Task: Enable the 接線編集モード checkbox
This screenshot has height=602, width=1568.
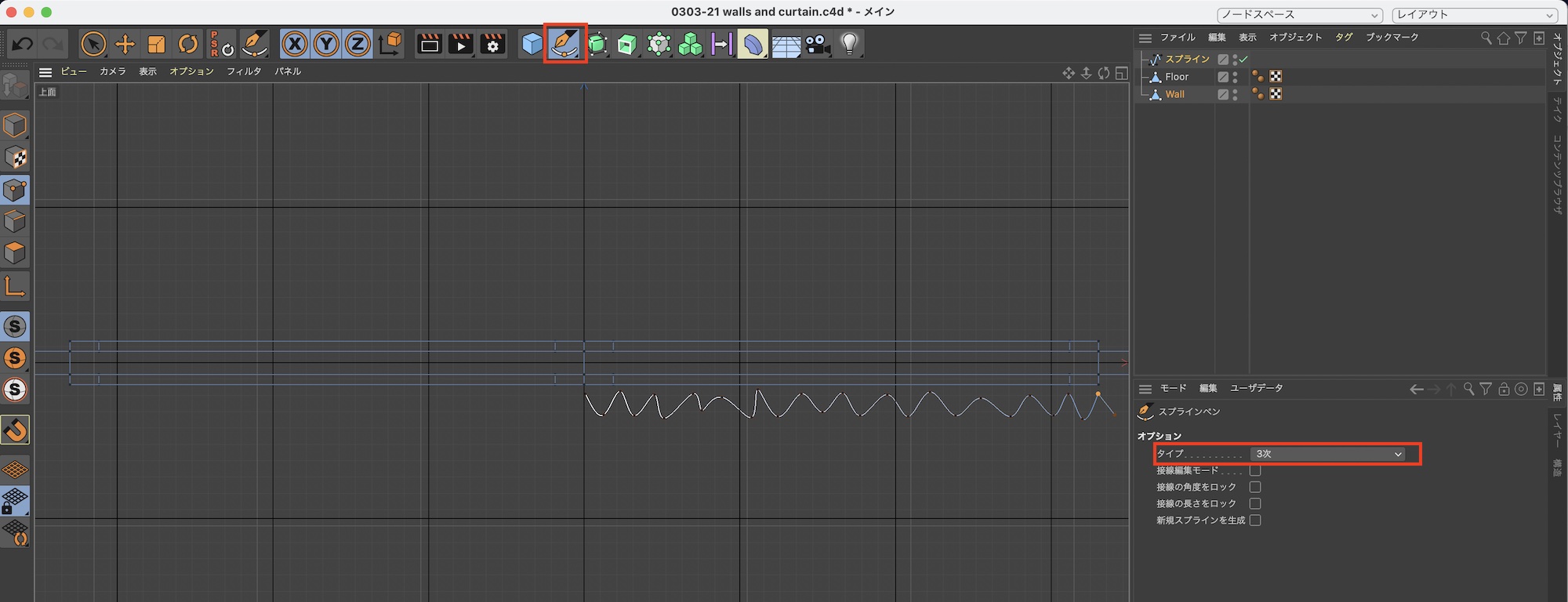Action: point(1255,470)
